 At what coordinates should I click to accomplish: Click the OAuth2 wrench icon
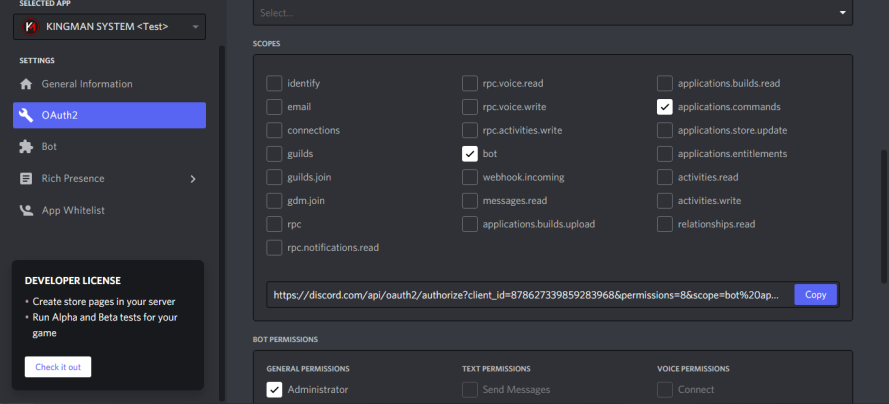(26, 116)
